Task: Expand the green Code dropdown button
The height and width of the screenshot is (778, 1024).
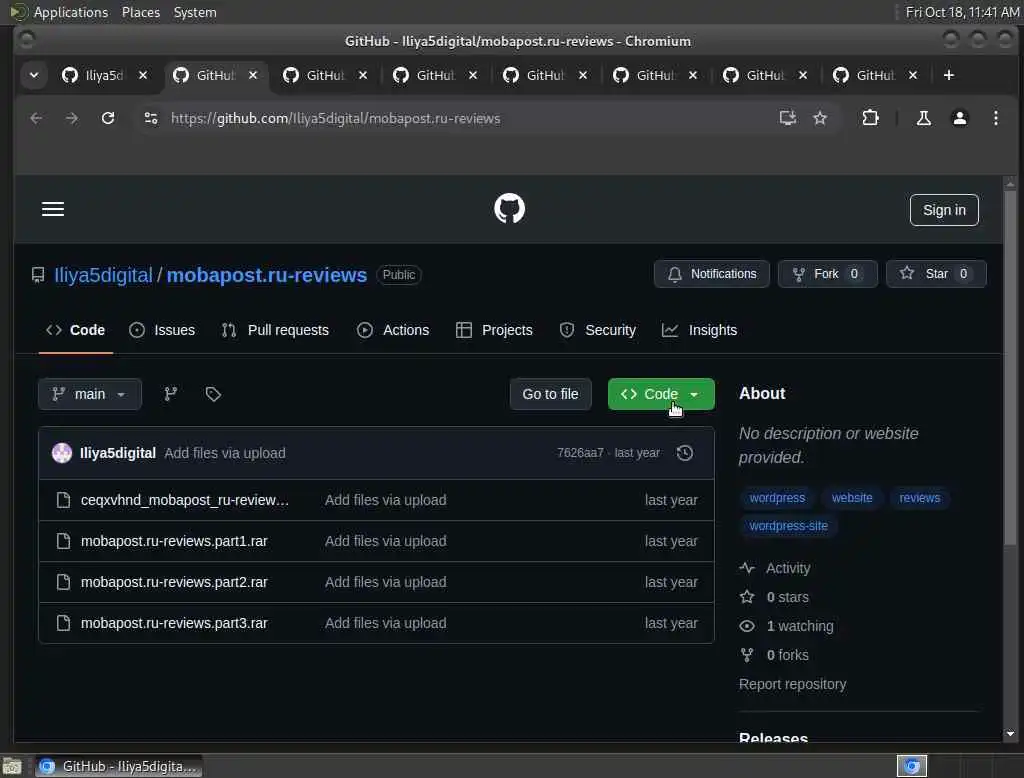Action: point(661,394)
